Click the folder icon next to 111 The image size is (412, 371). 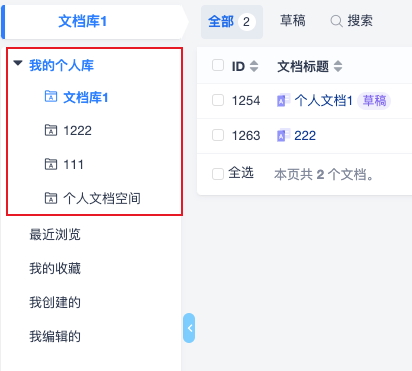pos(51,164)
